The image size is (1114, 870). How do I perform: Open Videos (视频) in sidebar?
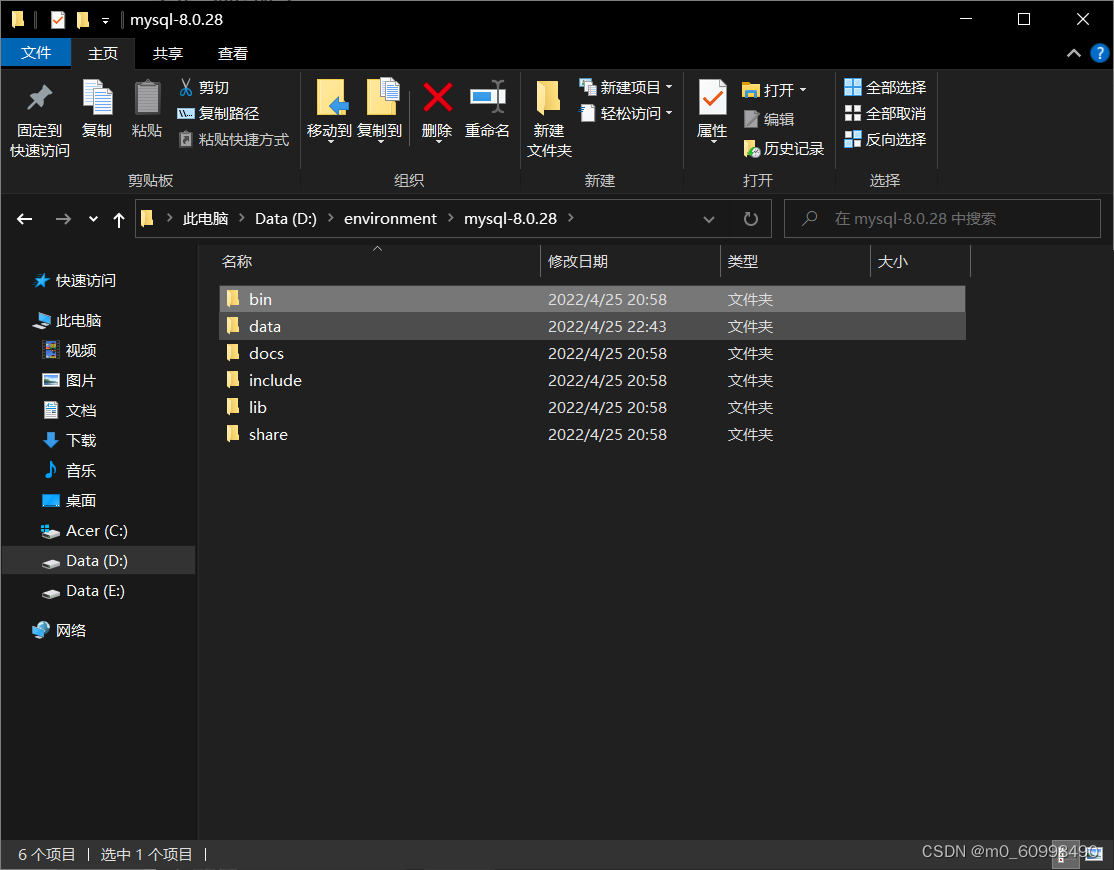70,350
